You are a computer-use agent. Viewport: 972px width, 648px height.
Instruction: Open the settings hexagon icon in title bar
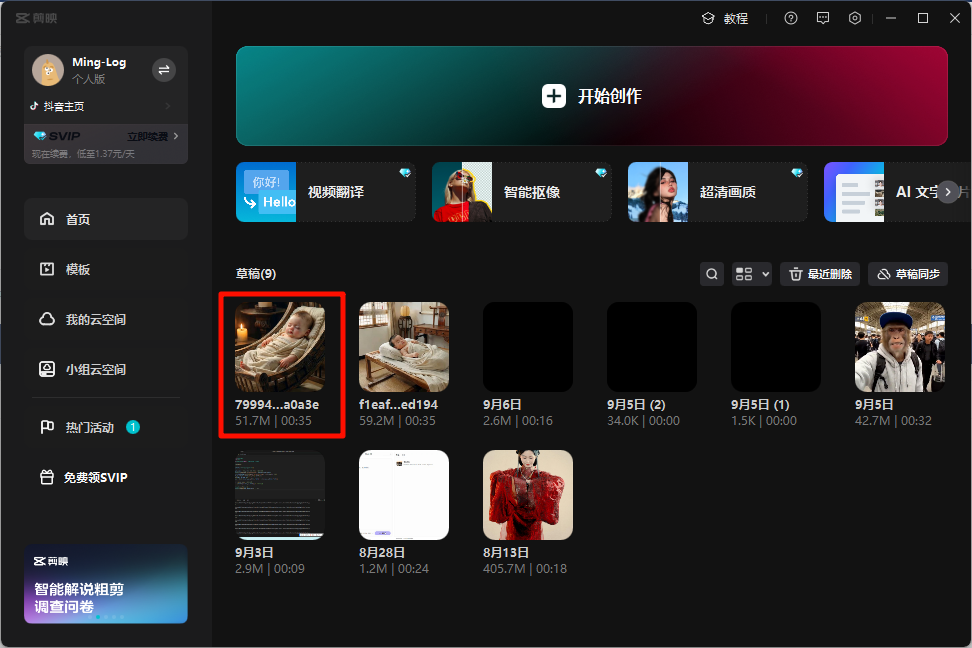[x=855, y=18]
